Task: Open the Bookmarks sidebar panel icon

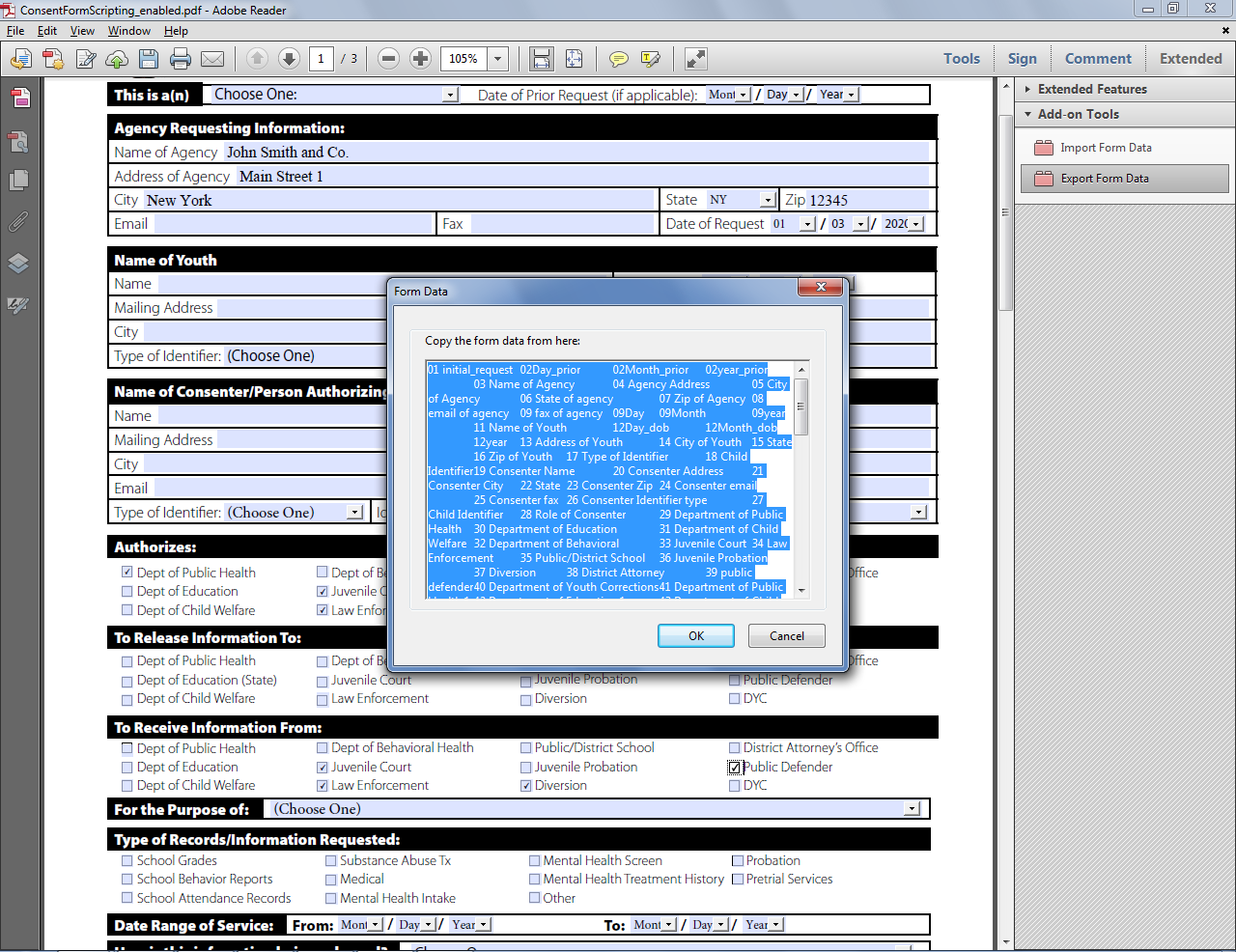Action: point(19,141)
